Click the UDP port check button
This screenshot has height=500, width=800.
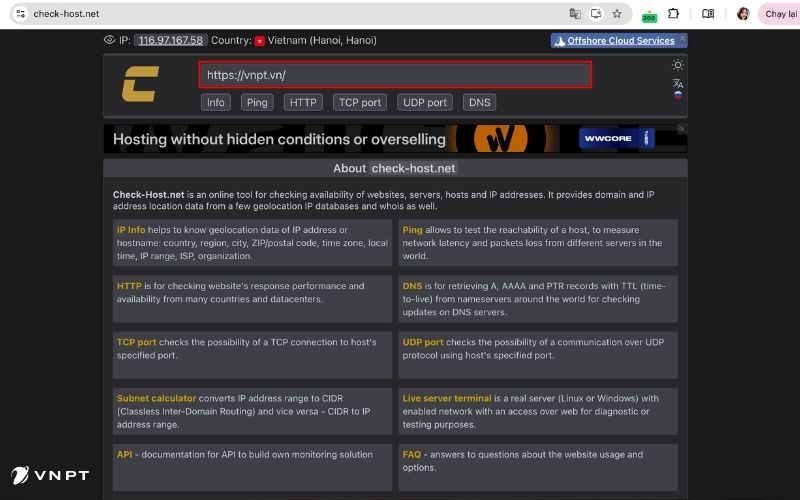point(424,103)
